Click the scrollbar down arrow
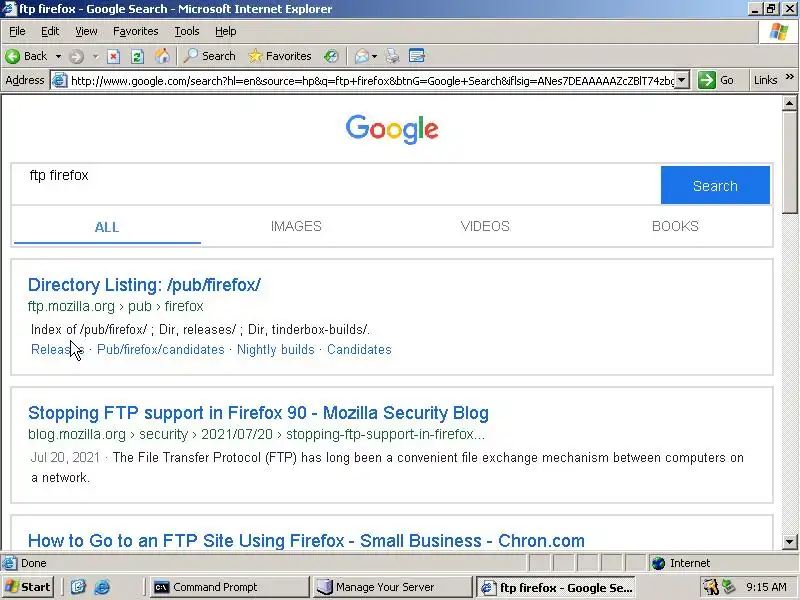 789,541
